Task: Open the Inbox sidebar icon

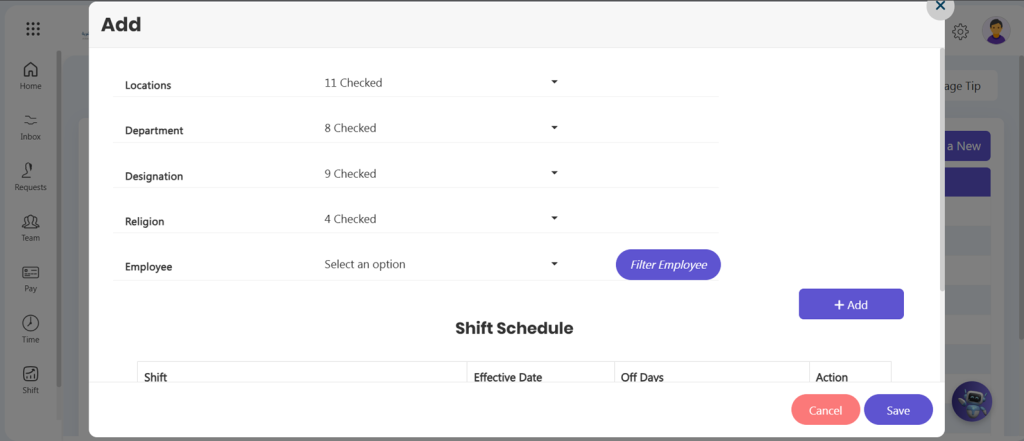Action: click(31, 127)
